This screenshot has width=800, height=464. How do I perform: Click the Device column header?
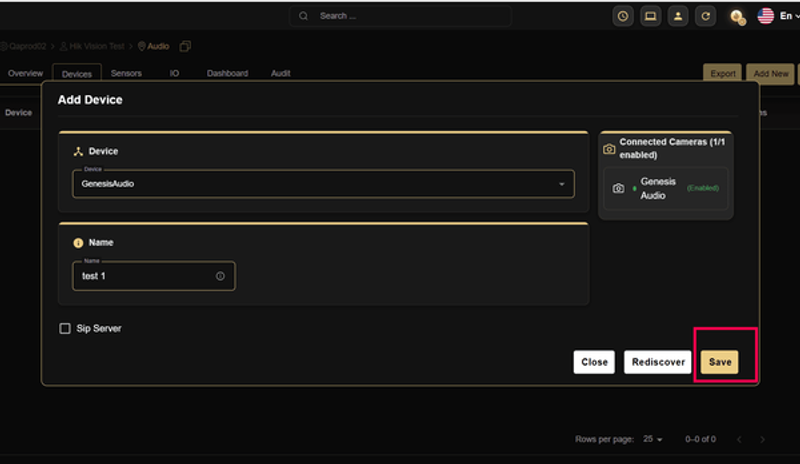[18, 113]
